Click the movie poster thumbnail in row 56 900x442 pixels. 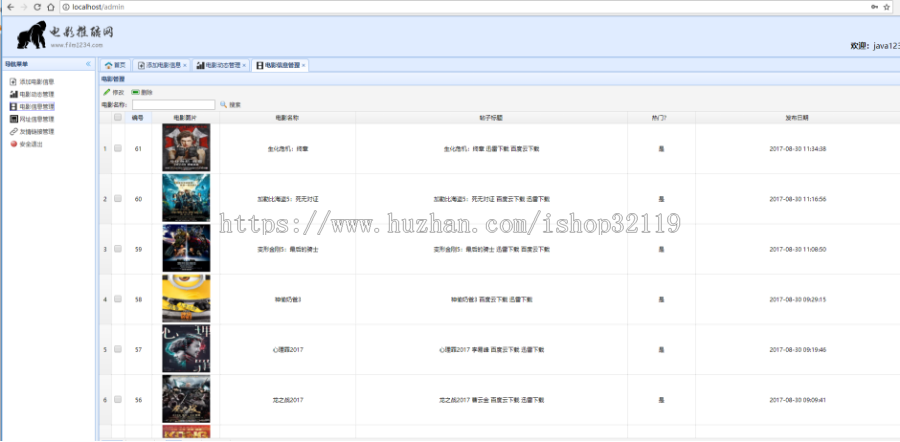pos(186,399)
